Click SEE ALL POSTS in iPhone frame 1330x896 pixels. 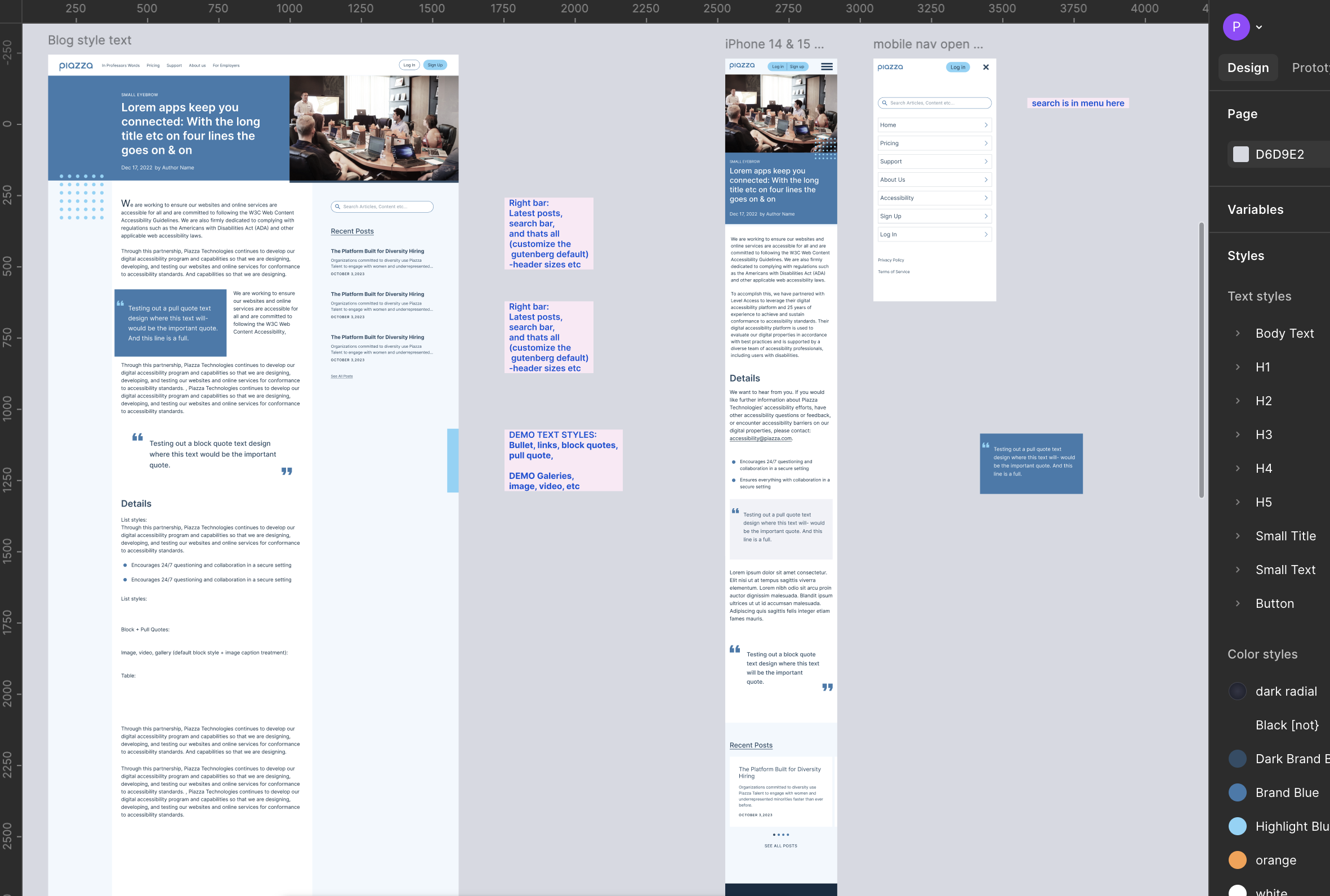click(x=781, y=846)
